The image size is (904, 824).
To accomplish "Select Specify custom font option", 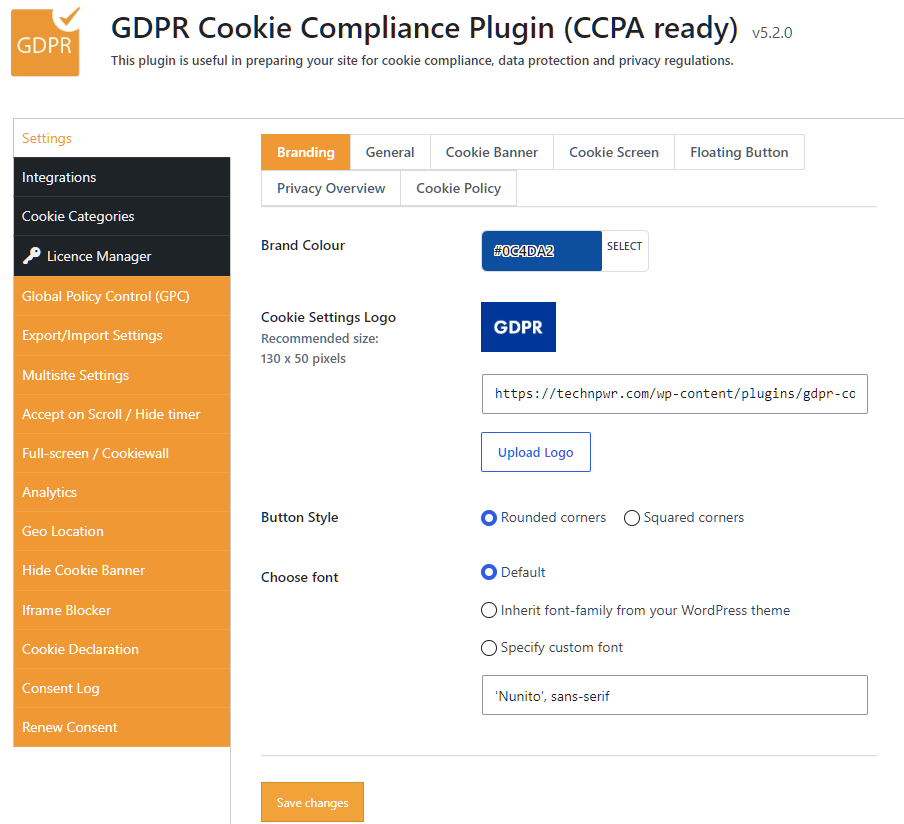I will [488, 648].
